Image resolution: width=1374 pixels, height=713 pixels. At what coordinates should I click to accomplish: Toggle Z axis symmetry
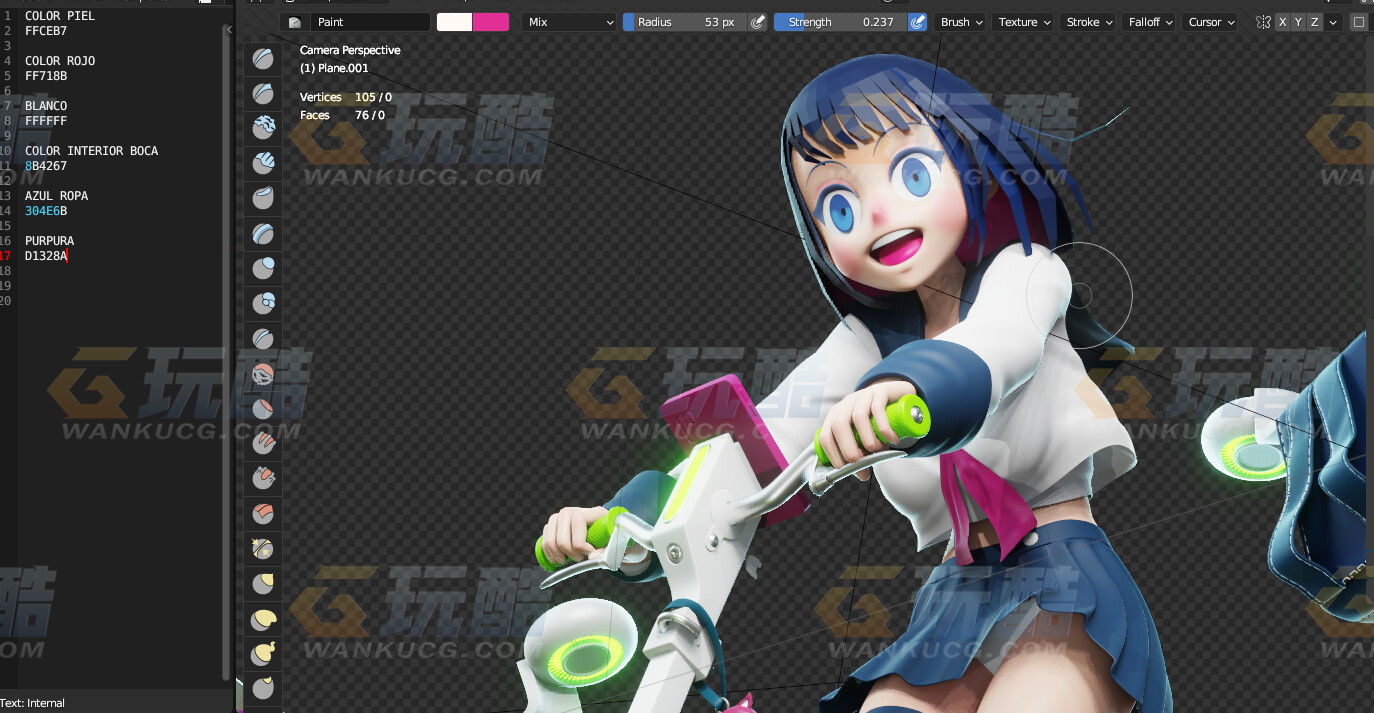coord(1315,22)
